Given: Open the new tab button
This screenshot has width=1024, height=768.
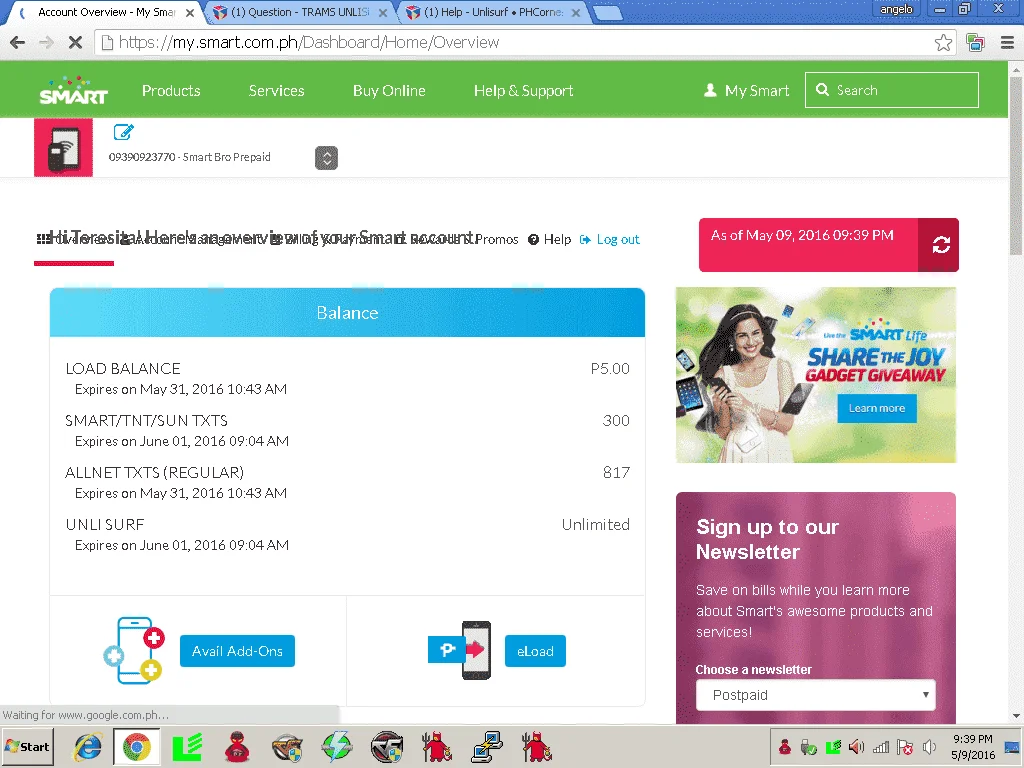Looking at the screenshot, I should [x=607, y=13].
